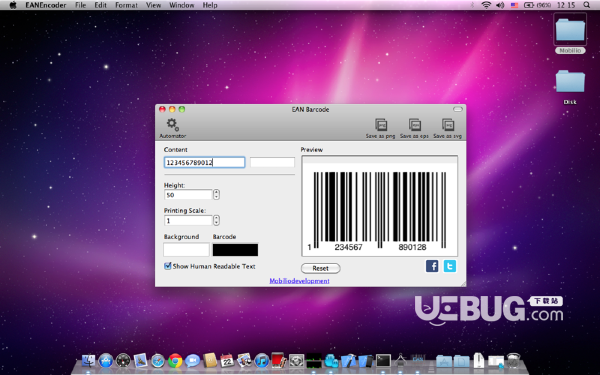Click the Printing Scale stepper arrows
Image resolution: width=600 pixels, height=375 pixels.
217,220
